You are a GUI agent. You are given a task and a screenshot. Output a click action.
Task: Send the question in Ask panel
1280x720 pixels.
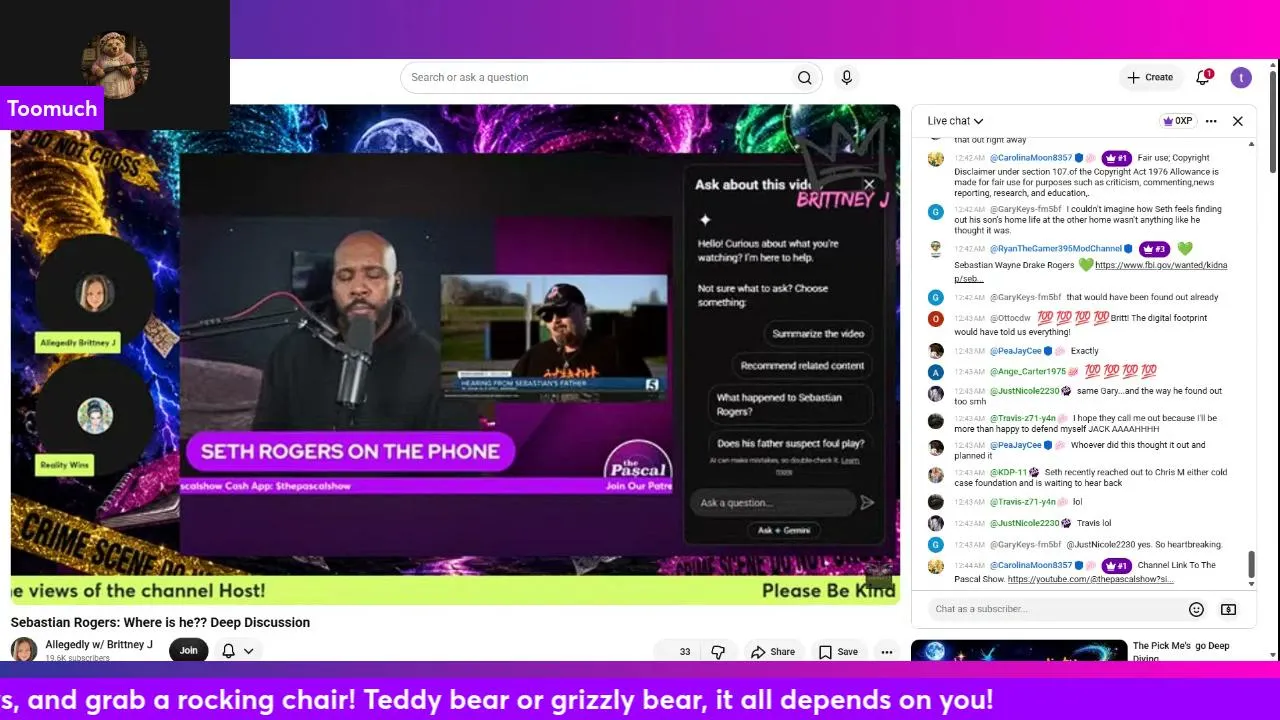pyautogui.click(x=867, y=503)
